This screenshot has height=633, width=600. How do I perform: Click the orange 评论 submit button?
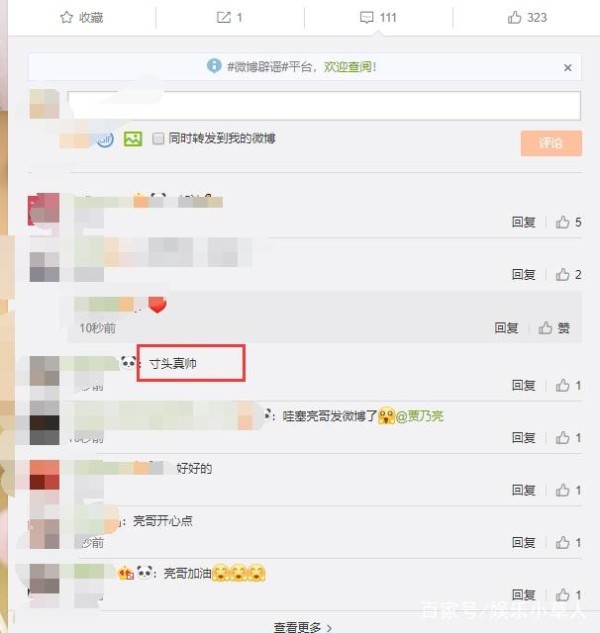[x=551, y=143]
